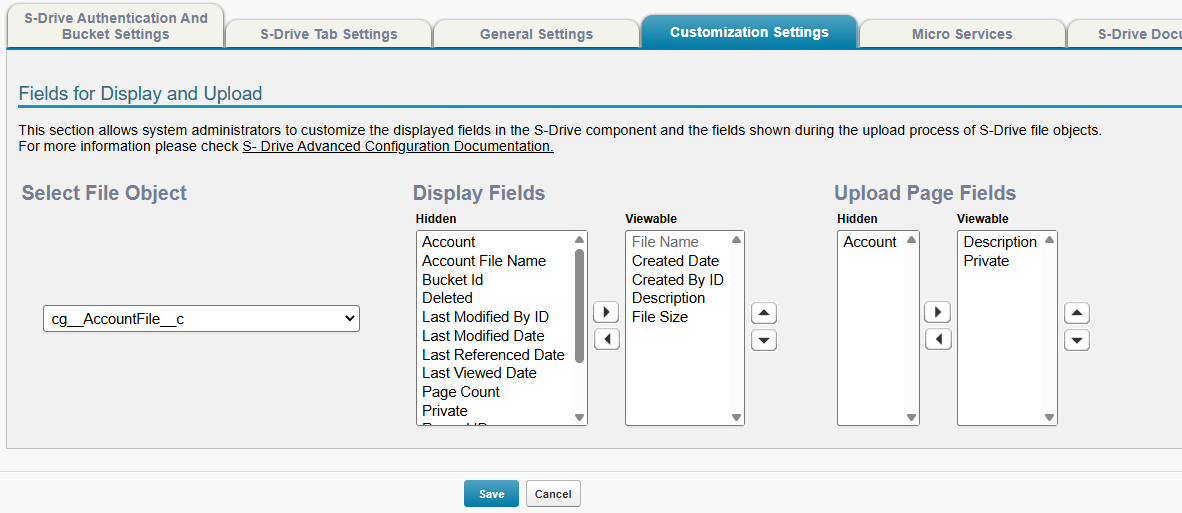Select Bucket Id in Display Hidden list
1182x513 pixels.
[452, 280]
